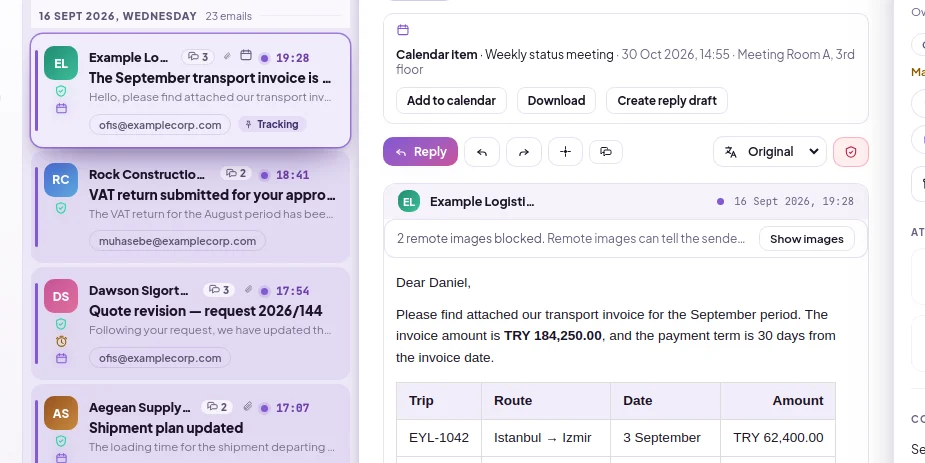925x463 pixels.
Task: Click the EL avatar in the message header
Action: click(409, 202)
